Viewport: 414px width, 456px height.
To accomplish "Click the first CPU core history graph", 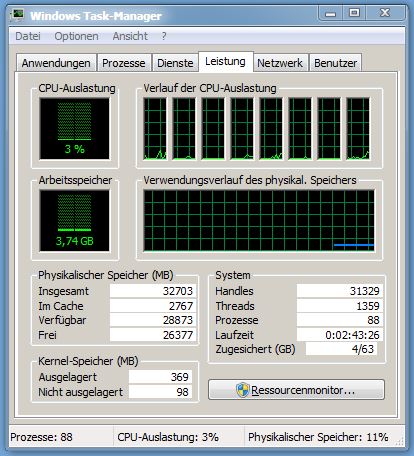I will pyautogui.click(x=155, y=128).
